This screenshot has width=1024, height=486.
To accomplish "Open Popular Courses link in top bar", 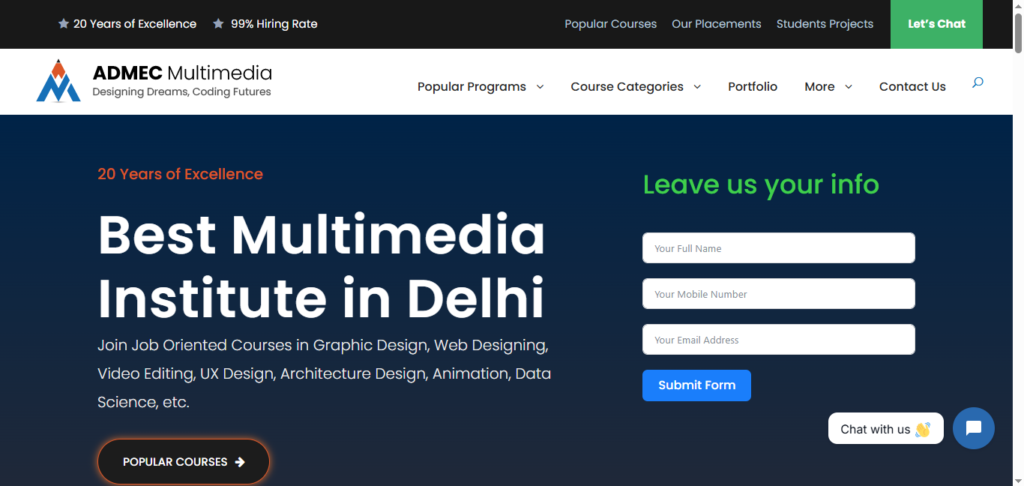I will 611,24.
